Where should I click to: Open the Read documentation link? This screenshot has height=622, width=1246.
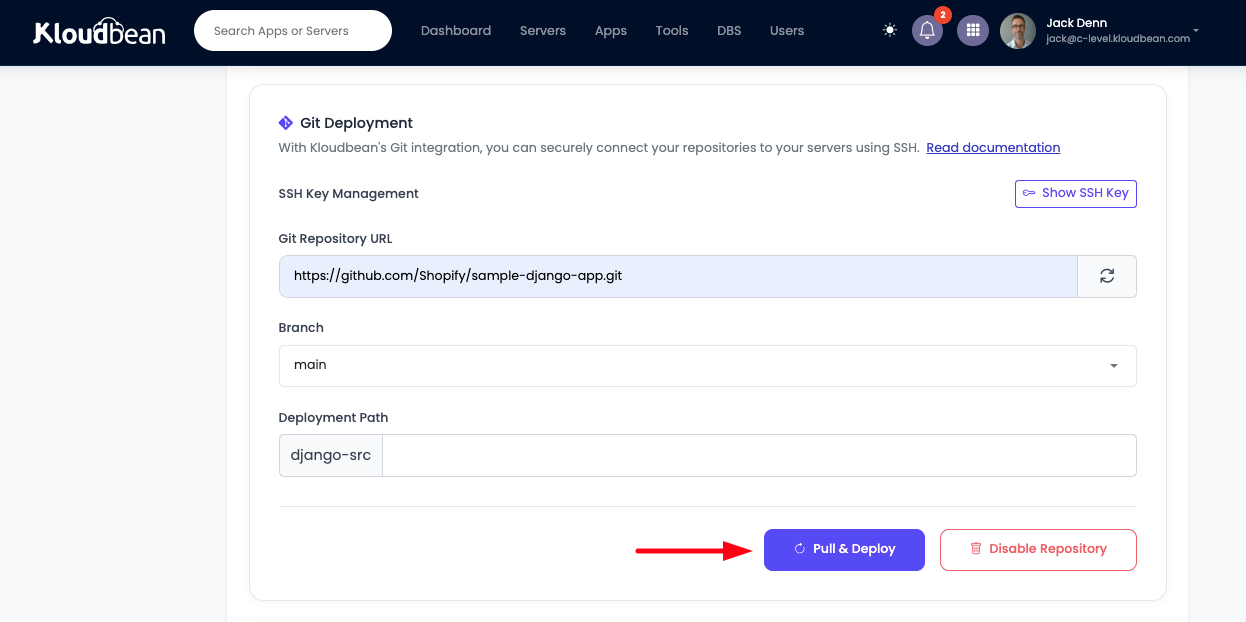(x=993, y=147)
